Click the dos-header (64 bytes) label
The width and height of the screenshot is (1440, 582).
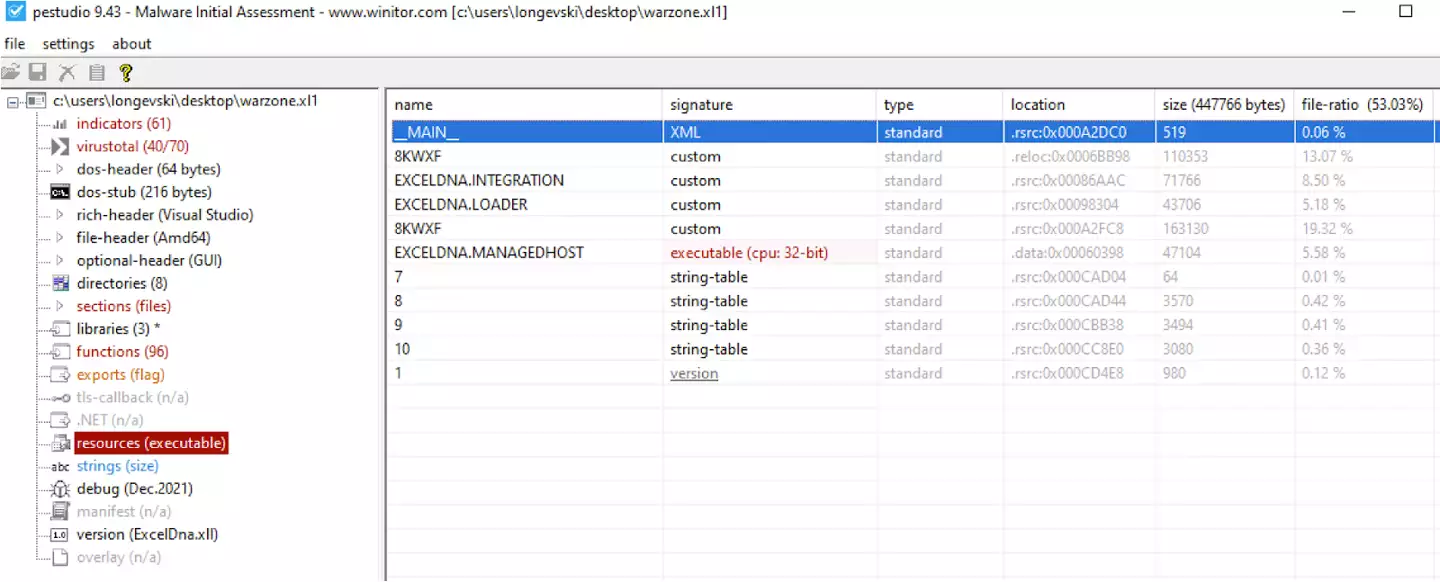(x=149, y=170)
